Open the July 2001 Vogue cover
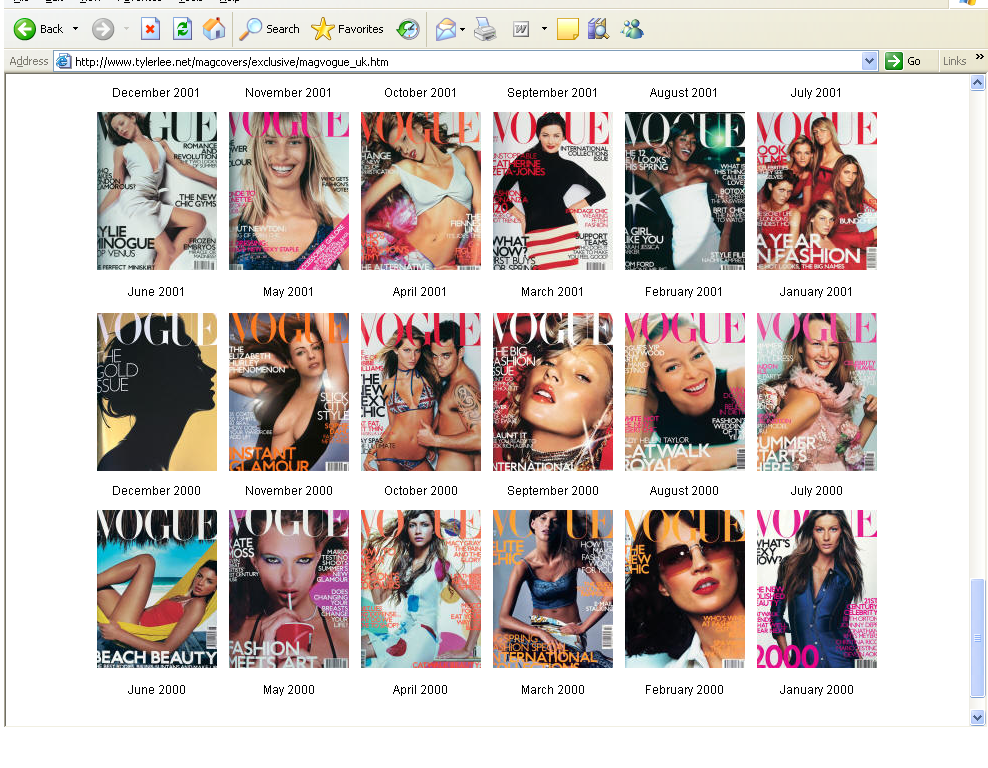This screenshot has height=768, width=988. (817, 191)
